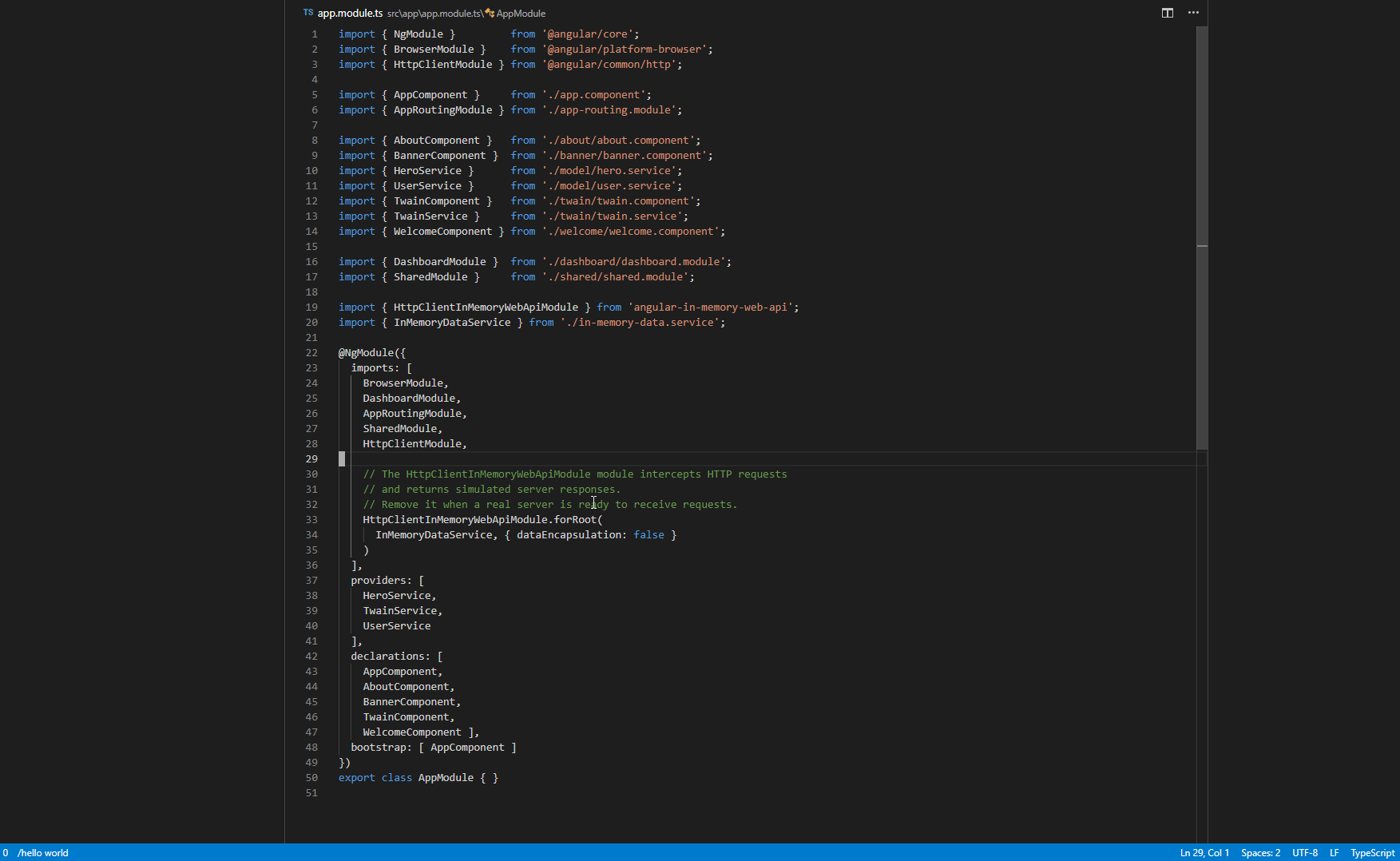Open Problems panel via the 0 counter
This screenshot has width=1400, height=861.
pos(5,852)
